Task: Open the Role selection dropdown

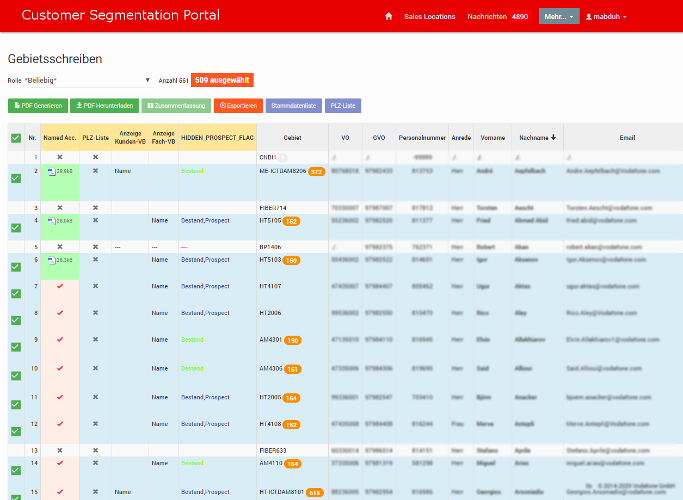Action: 86,80
